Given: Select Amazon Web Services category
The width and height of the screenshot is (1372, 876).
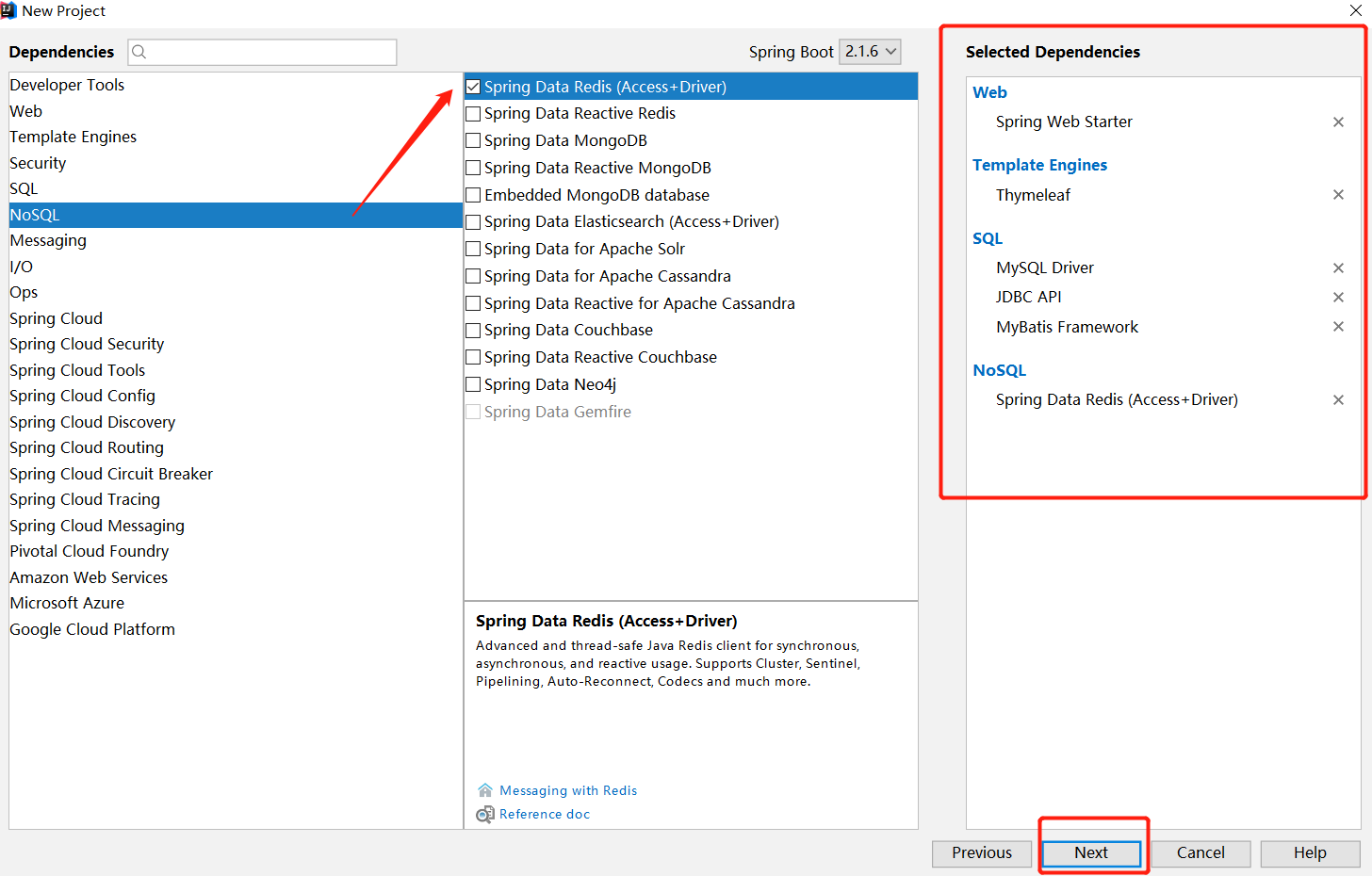Looking at the screenshot, I should tap(236, 577).
